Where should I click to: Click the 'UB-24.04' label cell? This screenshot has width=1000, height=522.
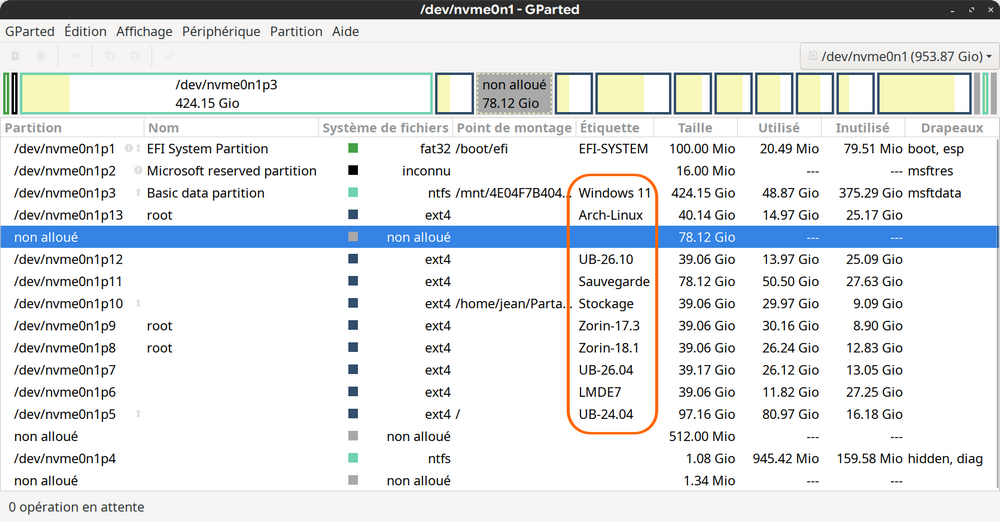click(x=606, y=414)
